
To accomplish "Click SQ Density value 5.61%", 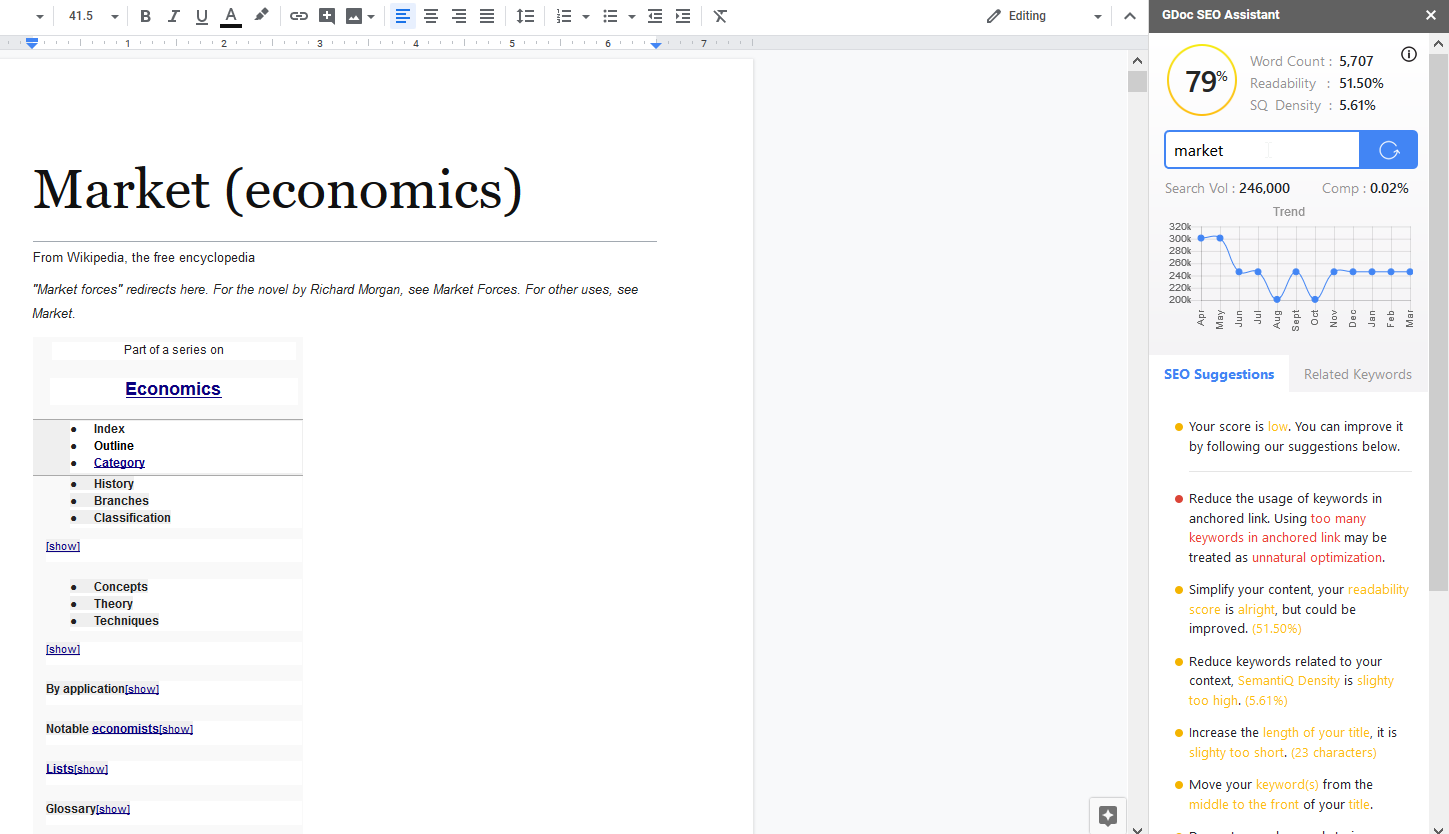I will 1357,105.
